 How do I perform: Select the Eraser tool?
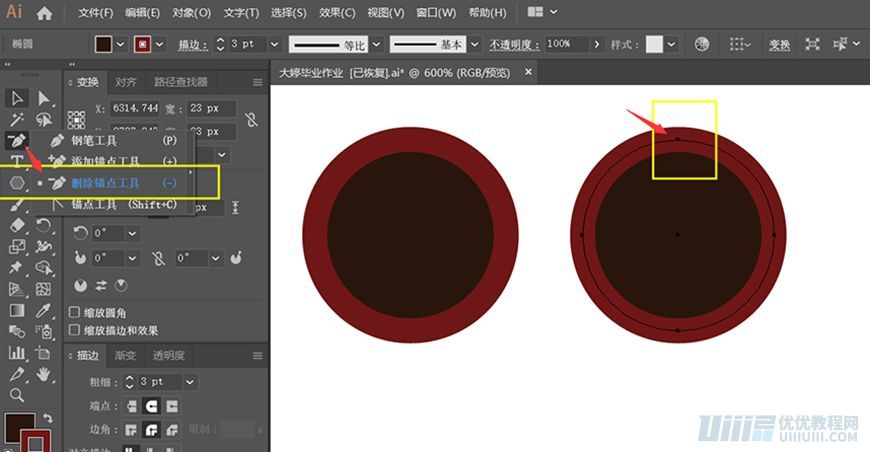point(17,225)
